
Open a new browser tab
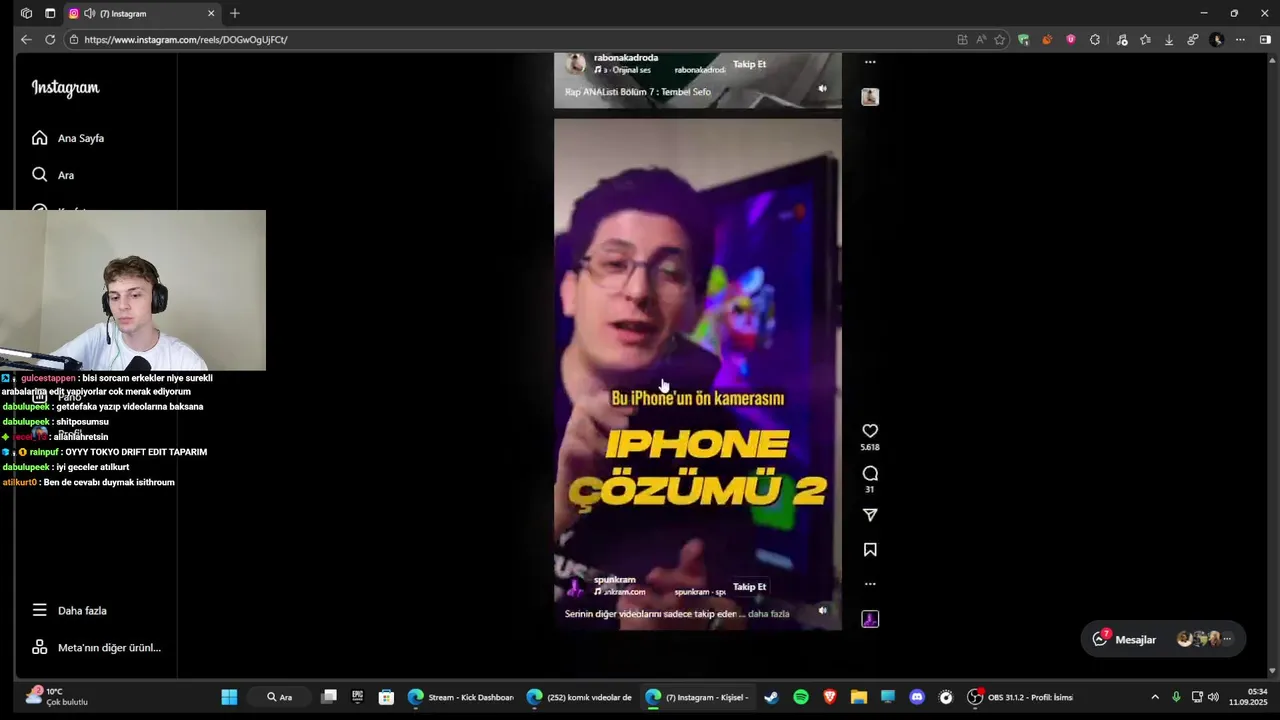tap(235, 14)
